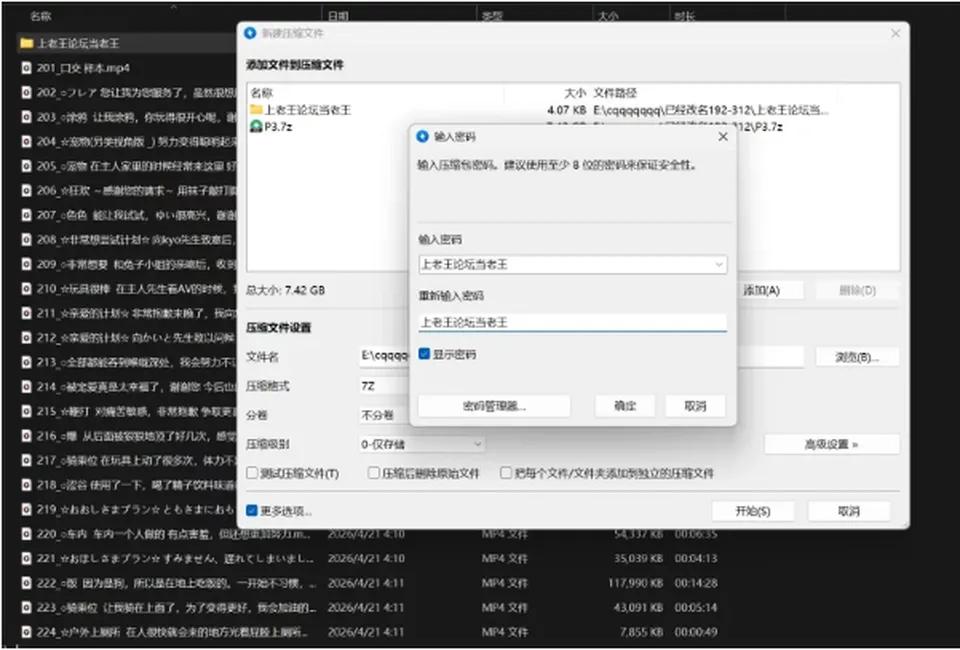Click the video file icon for item 201

point(26,68)
